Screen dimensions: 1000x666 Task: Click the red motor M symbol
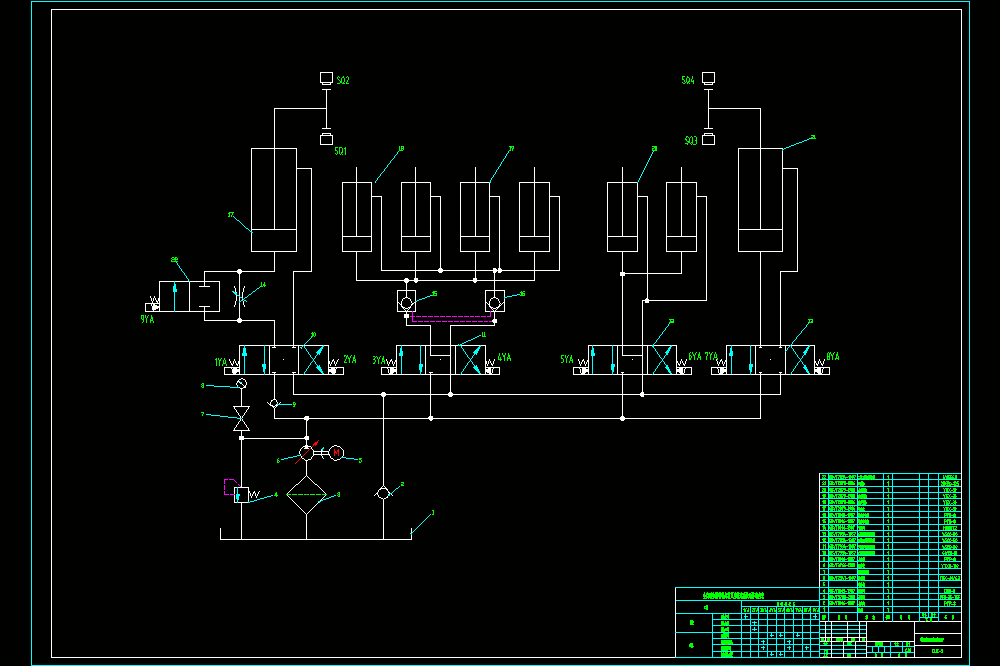point(336,453)
